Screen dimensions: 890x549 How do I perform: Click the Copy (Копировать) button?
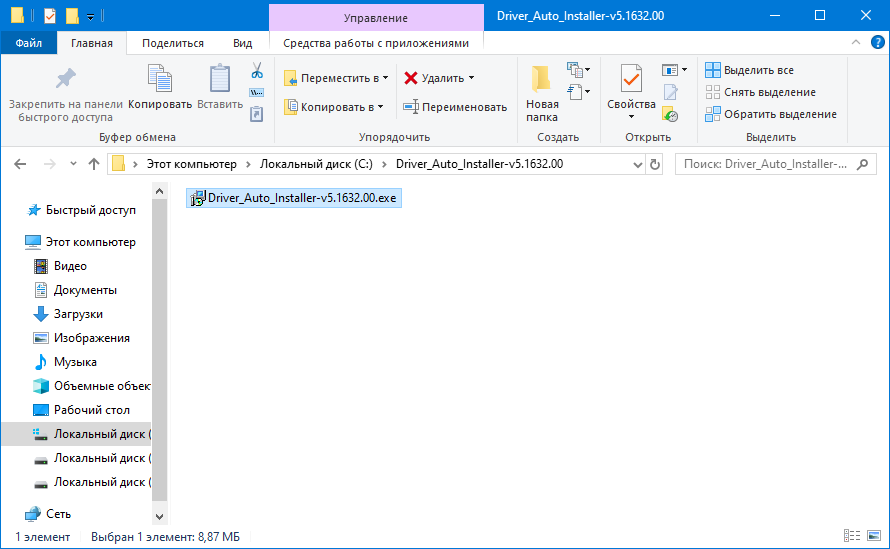[160, 87]
